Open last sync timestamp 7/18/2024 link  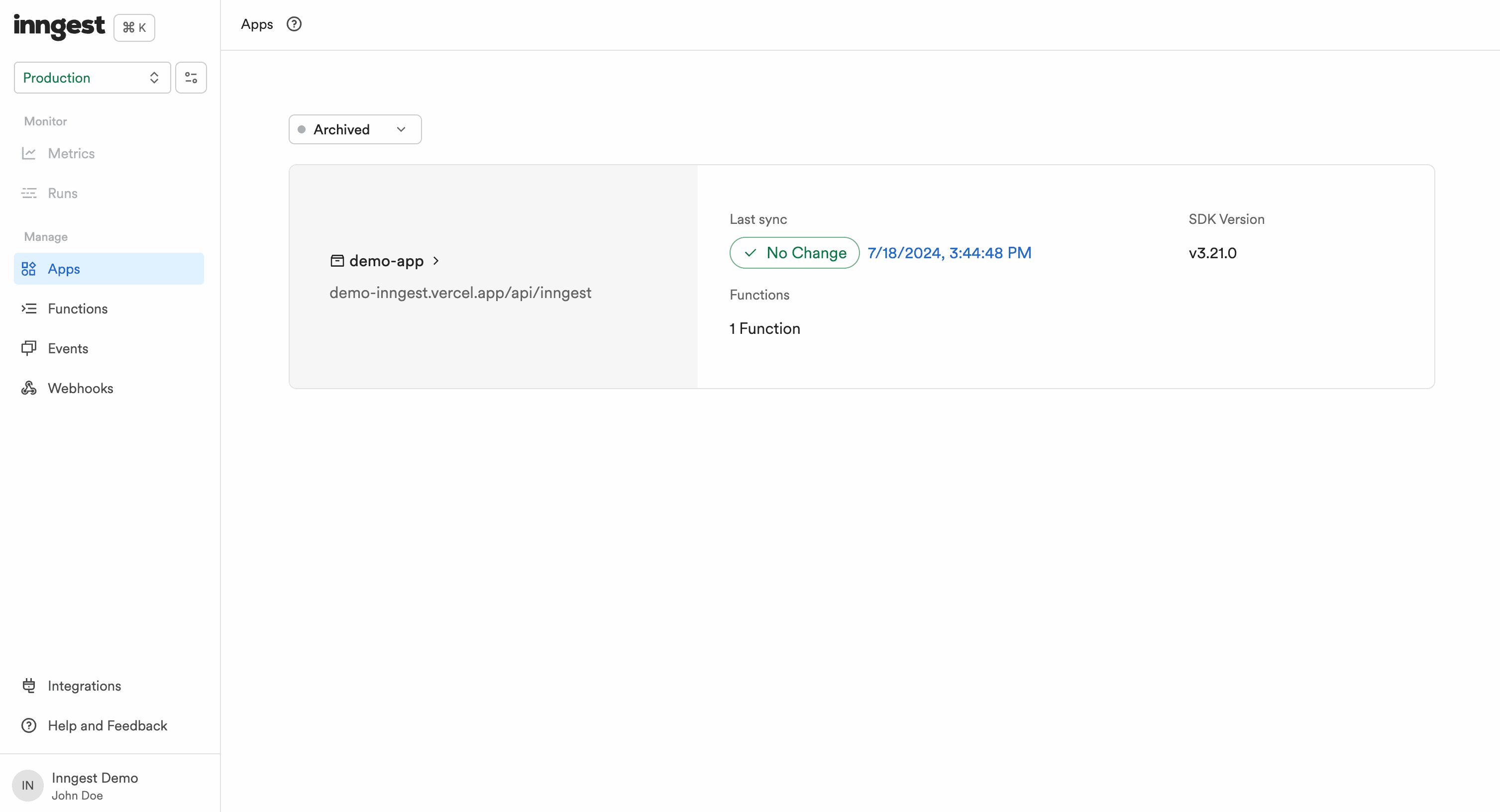949,253
